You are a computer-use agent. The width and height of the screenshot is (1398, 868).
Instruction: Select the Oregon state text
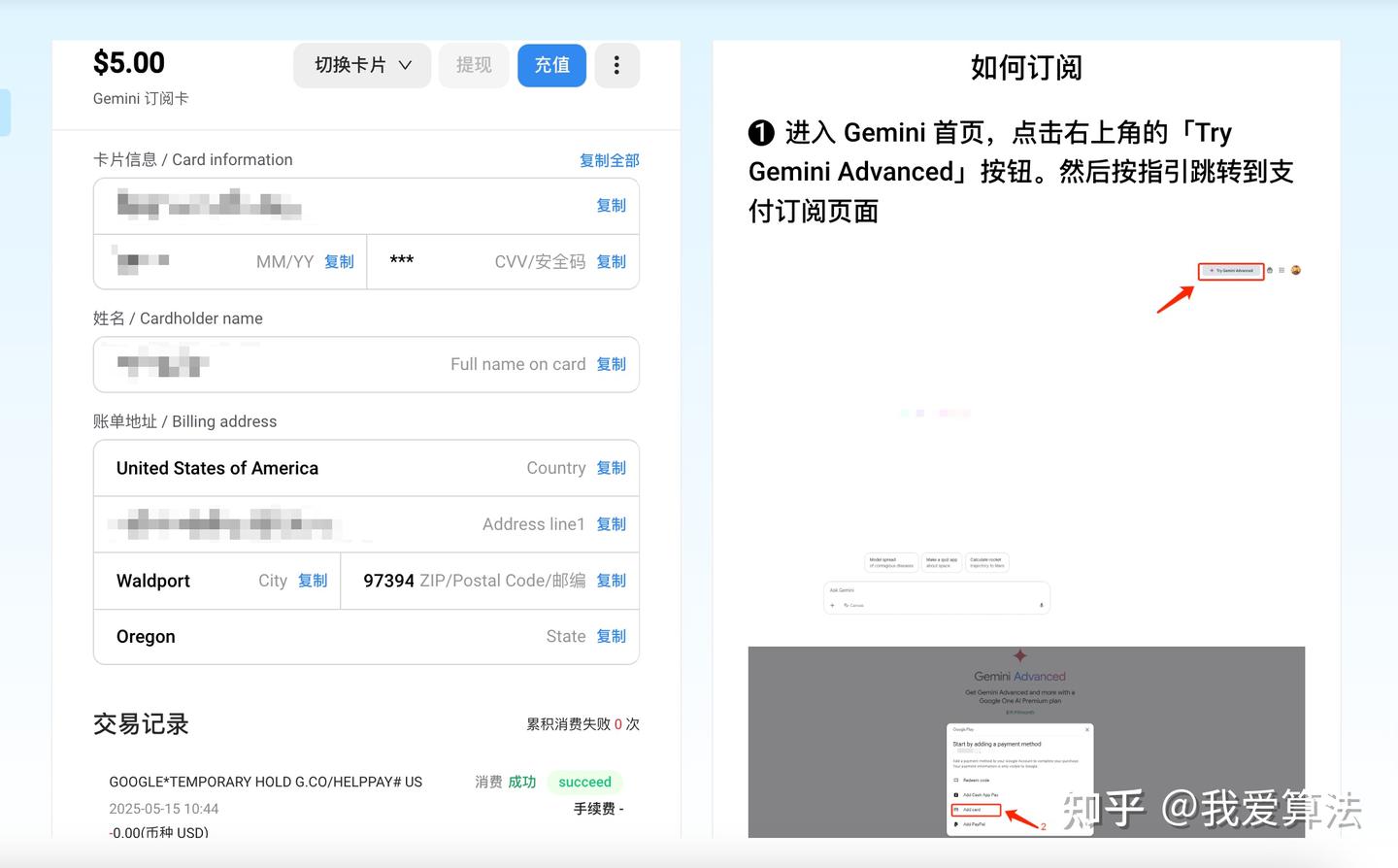click(146, 637)
